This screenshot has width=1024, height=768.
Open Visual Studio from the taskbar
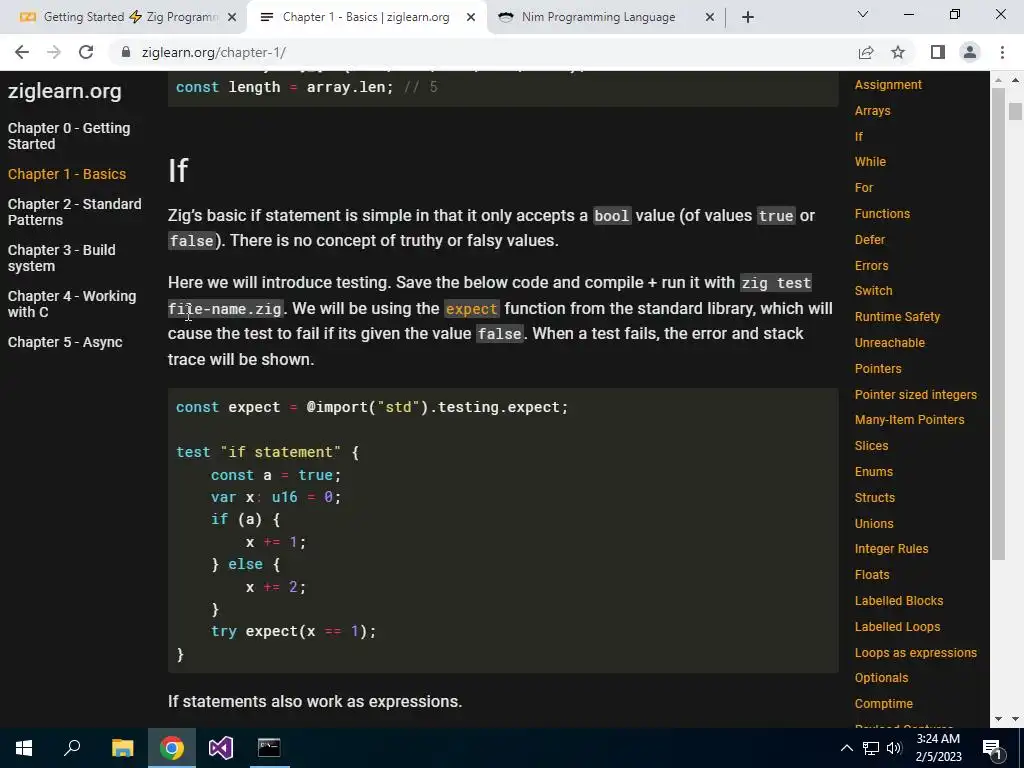tap(220, 748)
